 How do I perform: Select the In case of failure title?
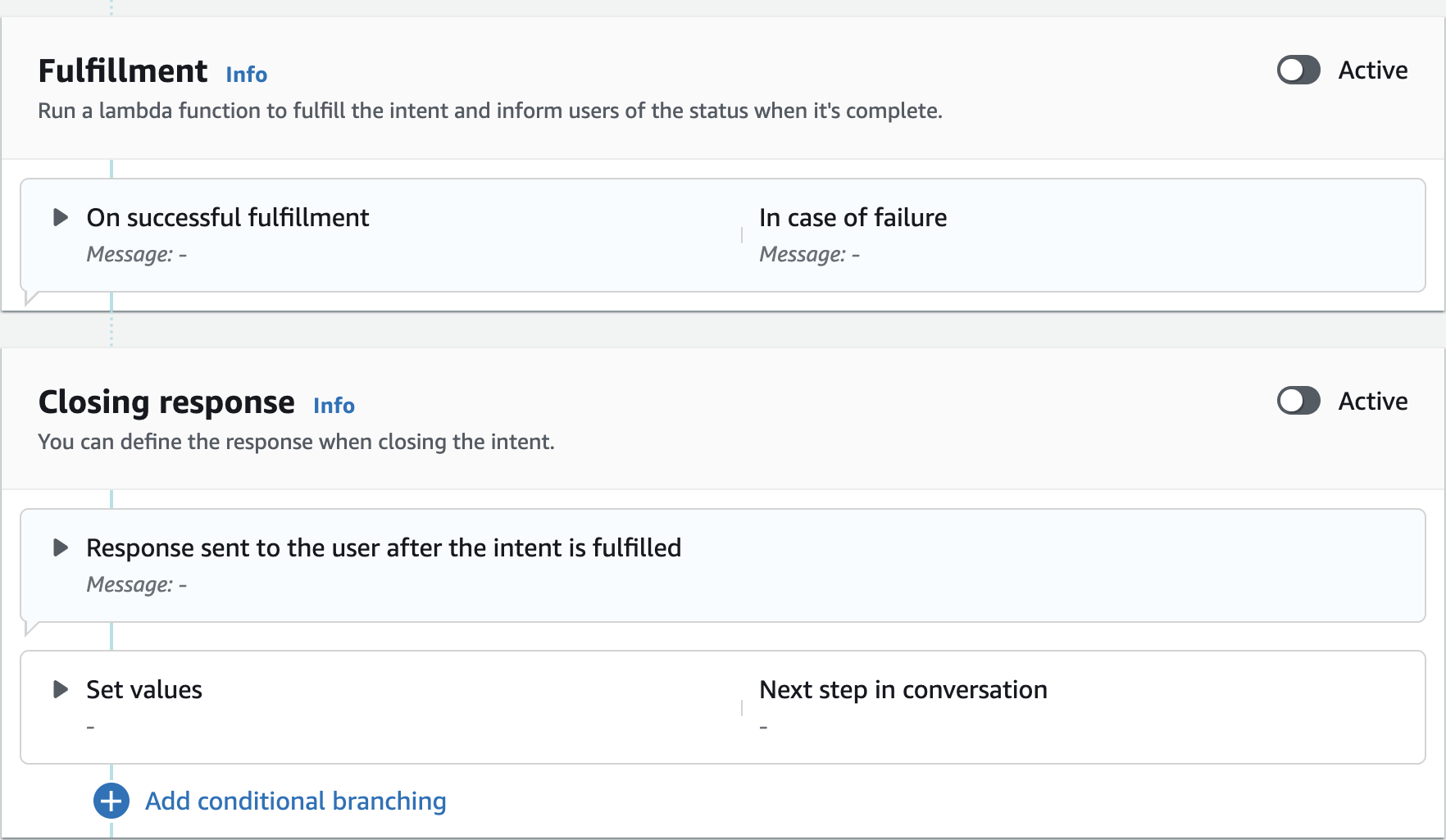[x=853, y=217]
